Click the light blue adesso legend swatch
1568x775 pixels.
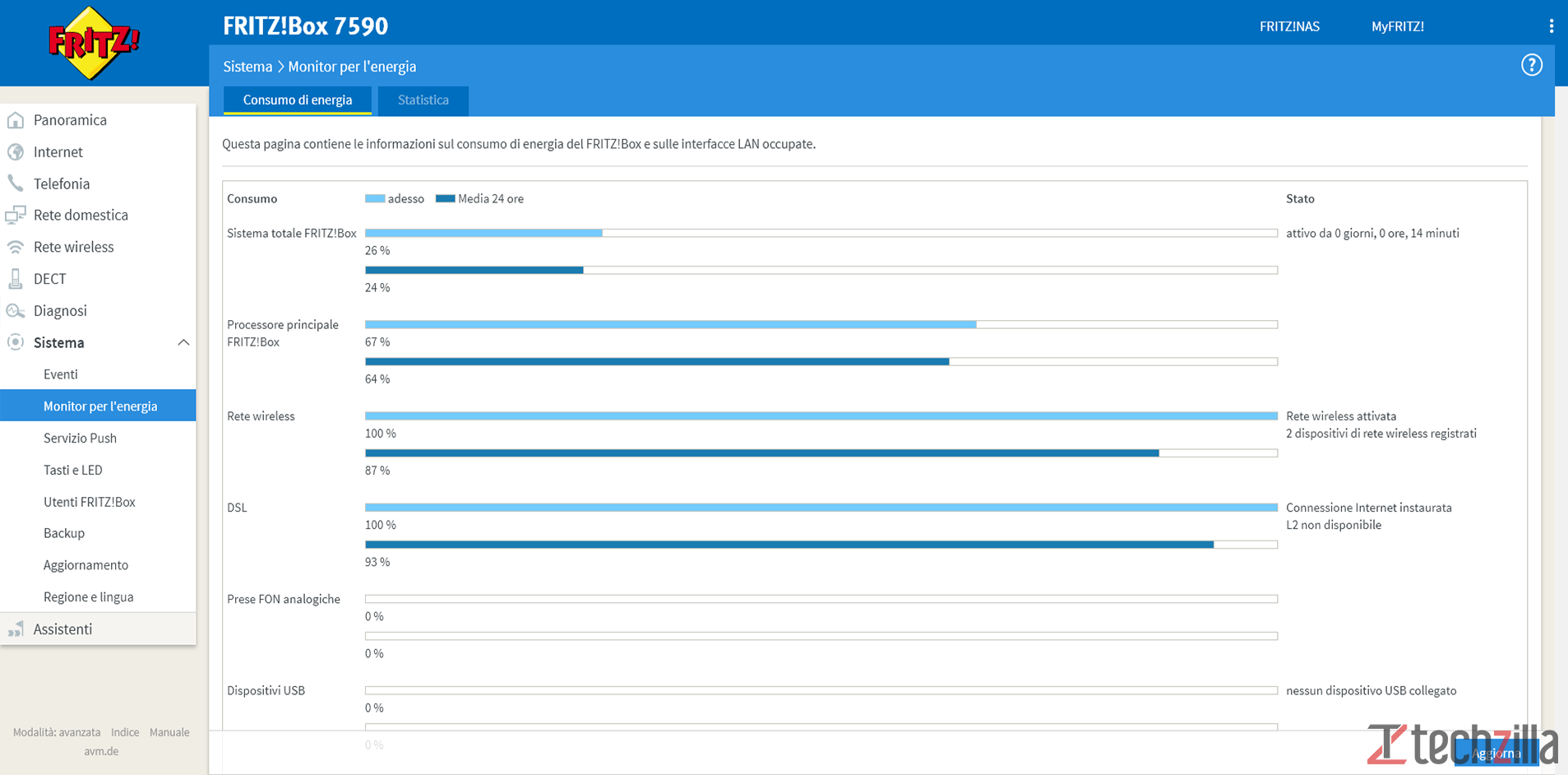375,198
